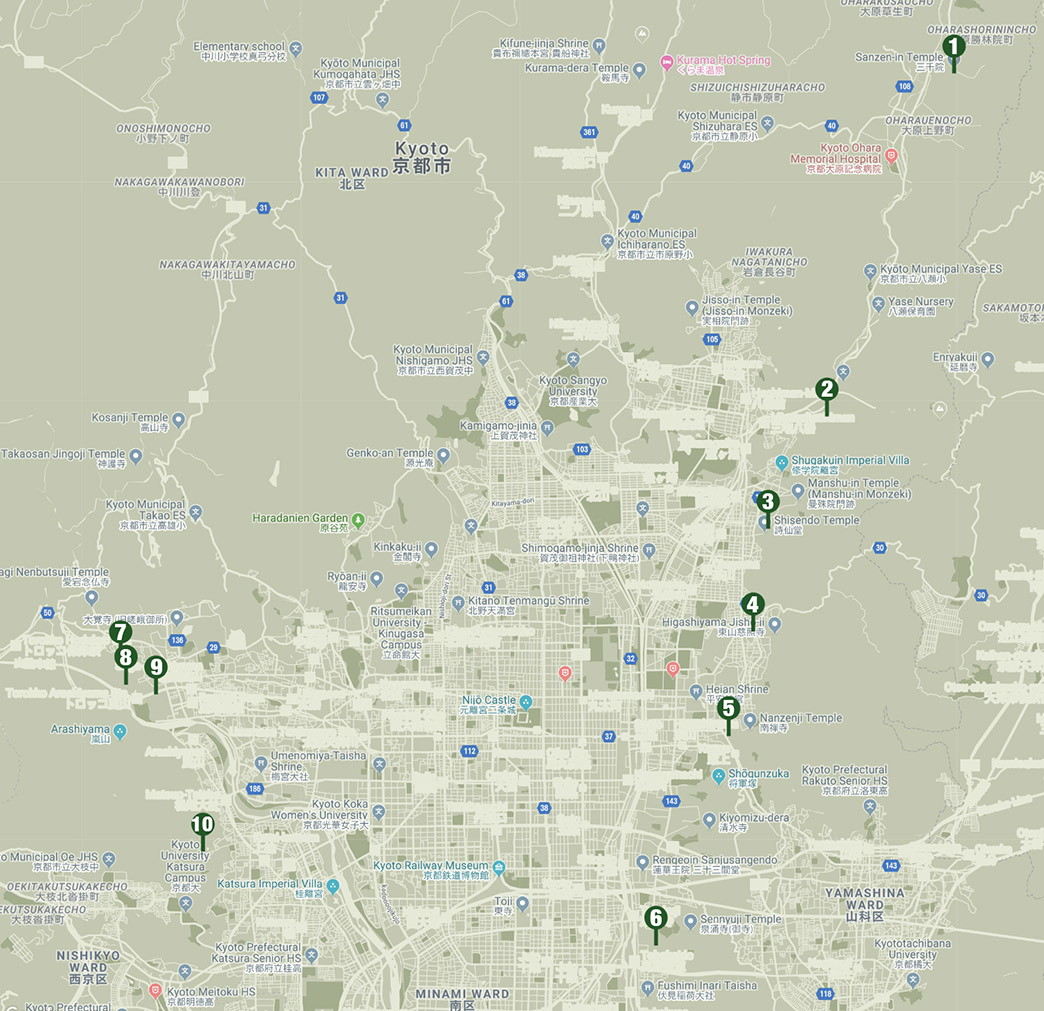
Task: Select the Toji temple pin
Action: [523, 903]
